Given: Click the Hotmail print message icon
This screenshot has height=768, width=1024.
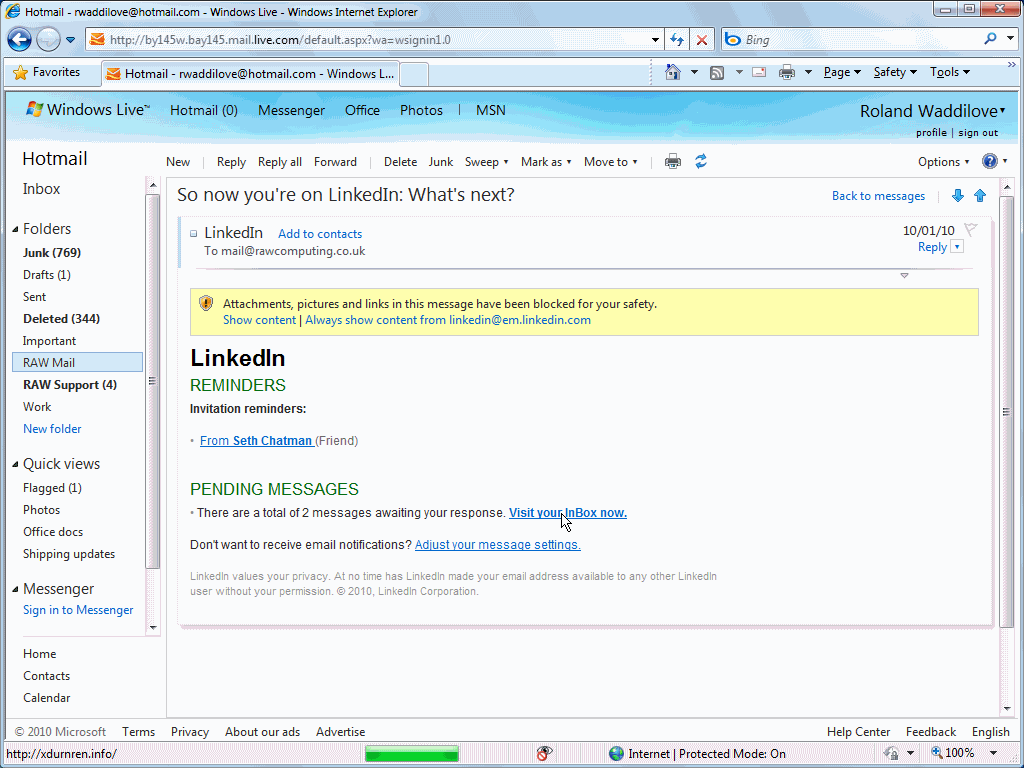Looking at the screenshot, I should [673, 162].
